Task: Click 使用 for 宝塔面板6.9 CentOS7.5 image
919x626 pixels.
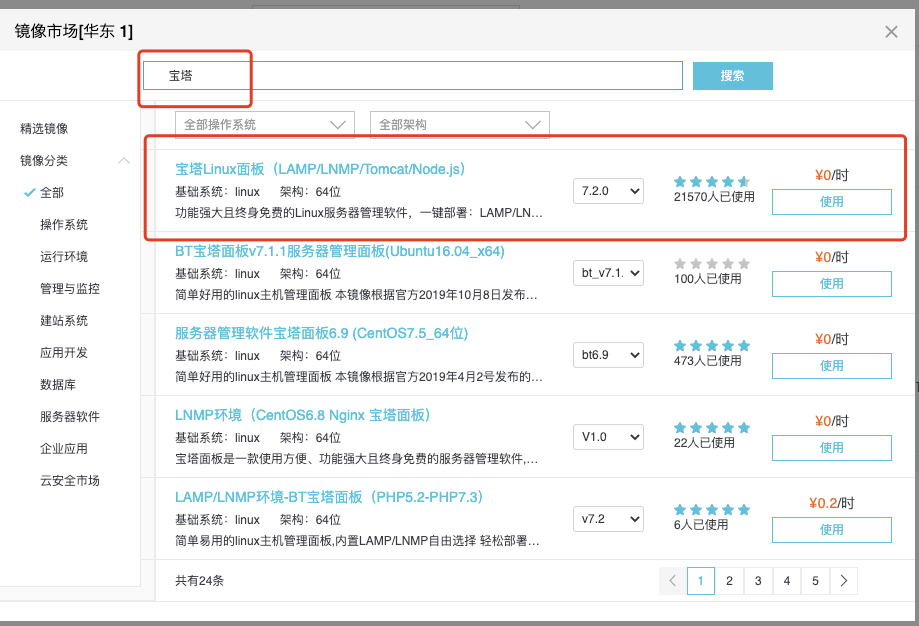Action: point(832,366)
